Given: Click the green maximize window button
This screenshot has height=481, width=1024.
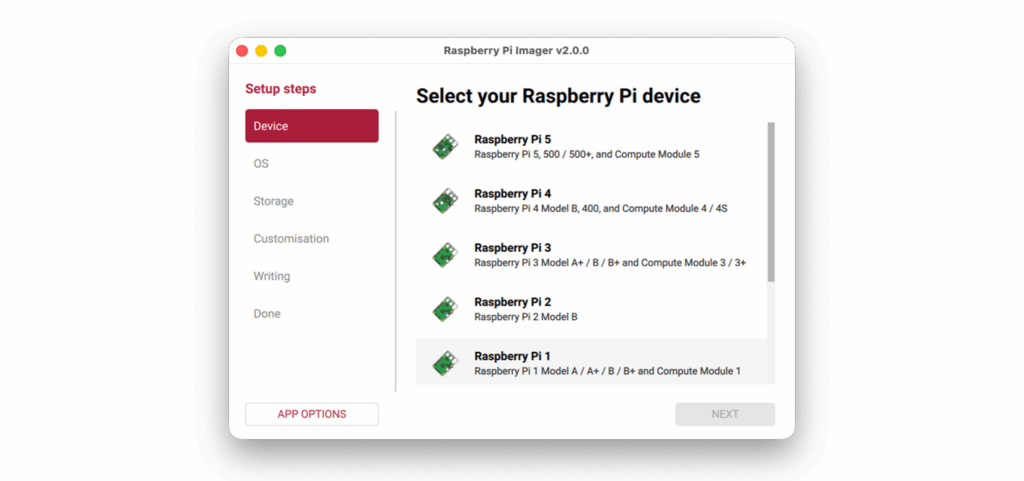Looking at the screenshot, I should (x=281, y=51).
